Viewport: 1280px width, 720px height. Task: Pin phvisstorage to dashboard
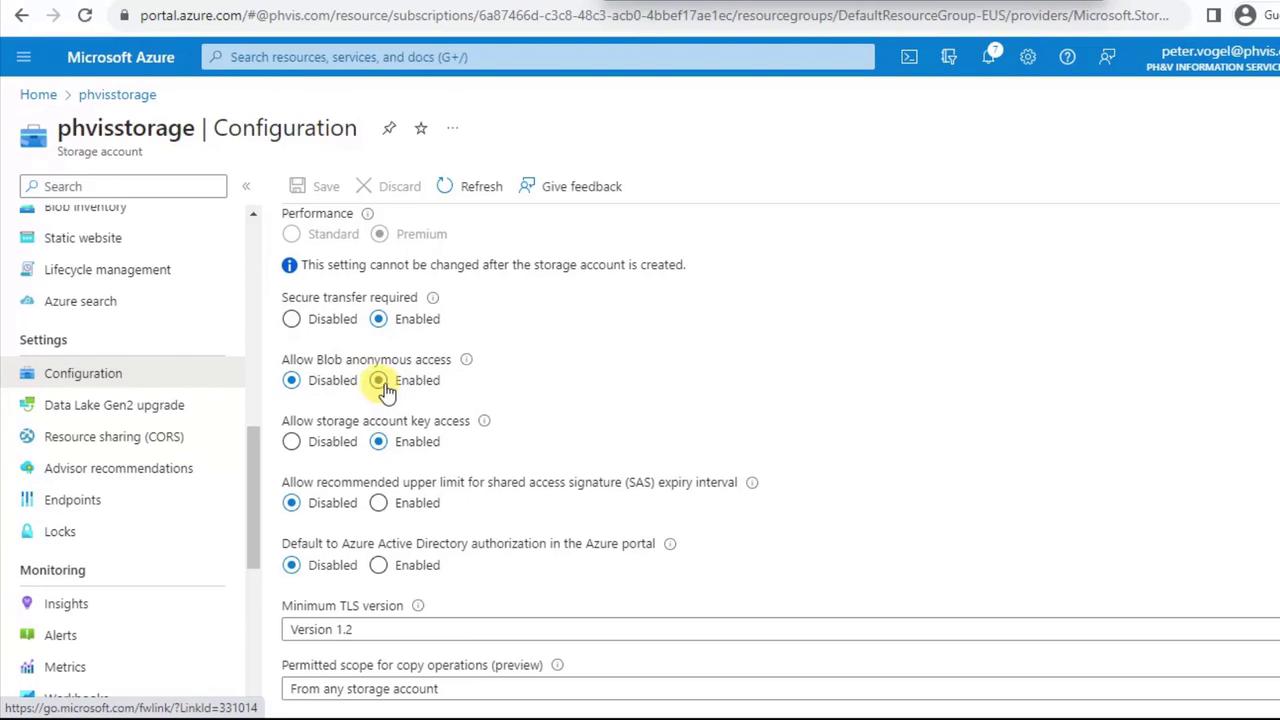coord(389,128)
